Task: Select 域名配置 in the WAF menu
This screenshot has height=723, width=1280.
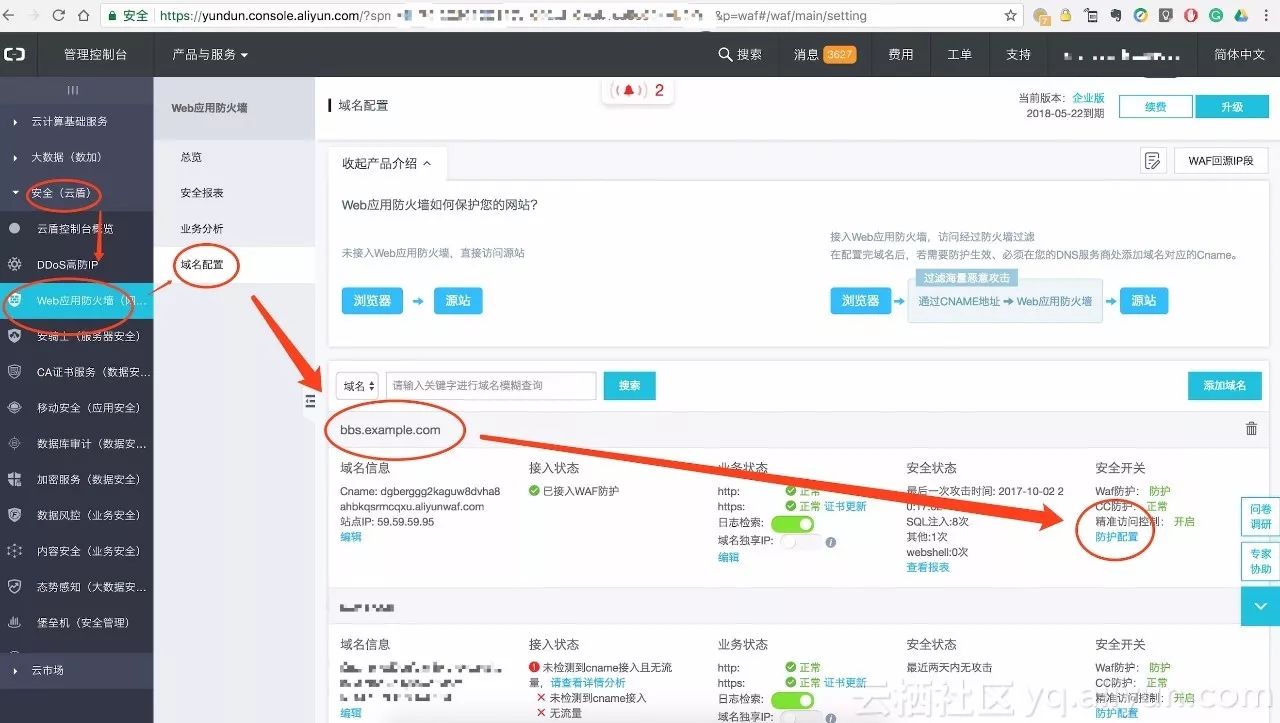Action: pyautogui.click(x=202, y=265)
